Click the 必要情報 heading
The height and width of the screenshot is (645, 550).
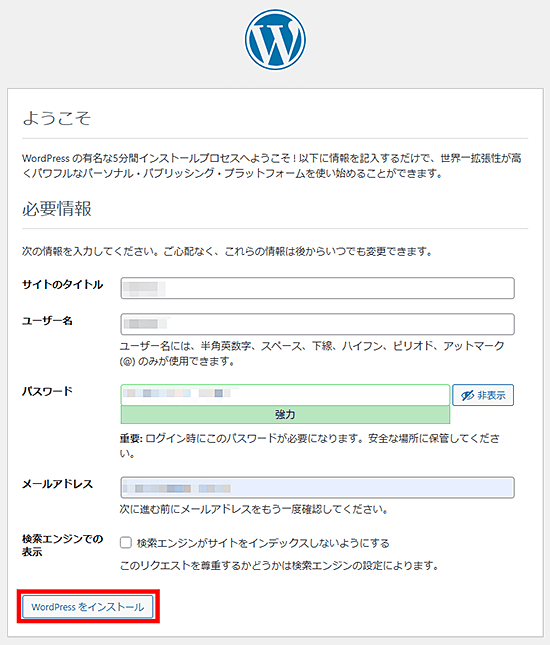point(57,209)
